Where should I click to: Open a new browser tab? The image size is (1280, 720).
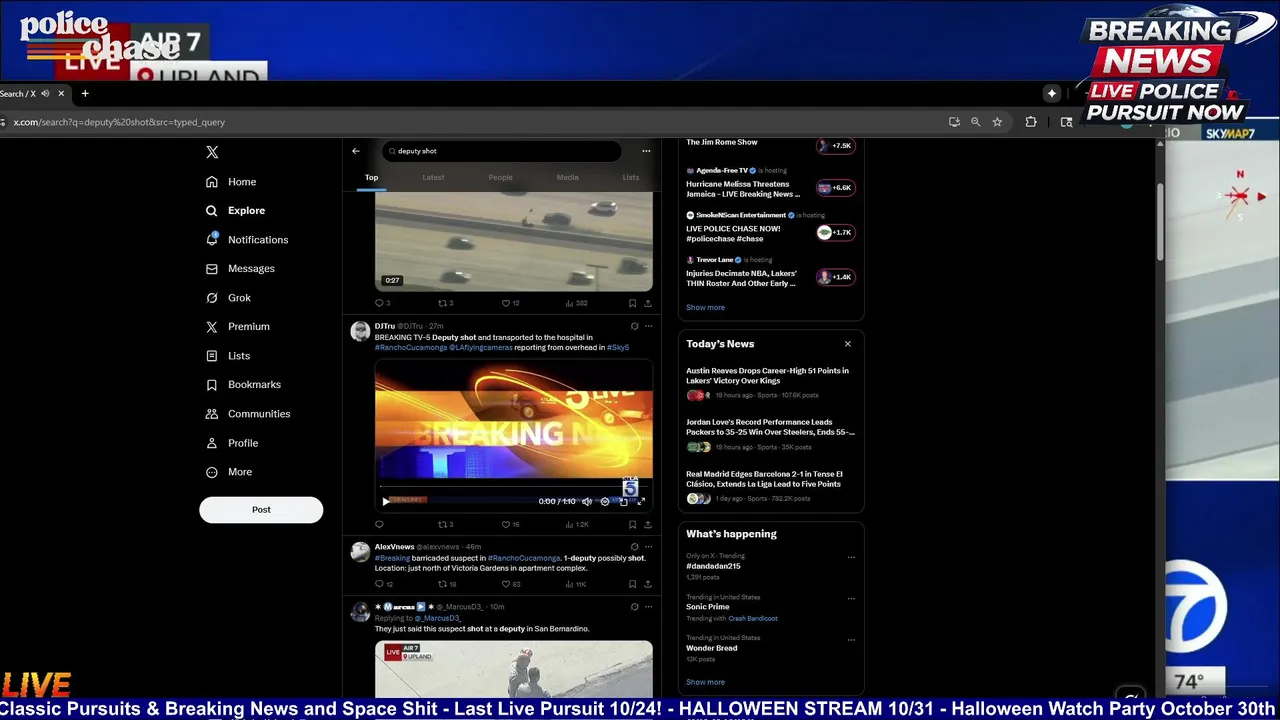pyautogui.click(x=85, y=94)
